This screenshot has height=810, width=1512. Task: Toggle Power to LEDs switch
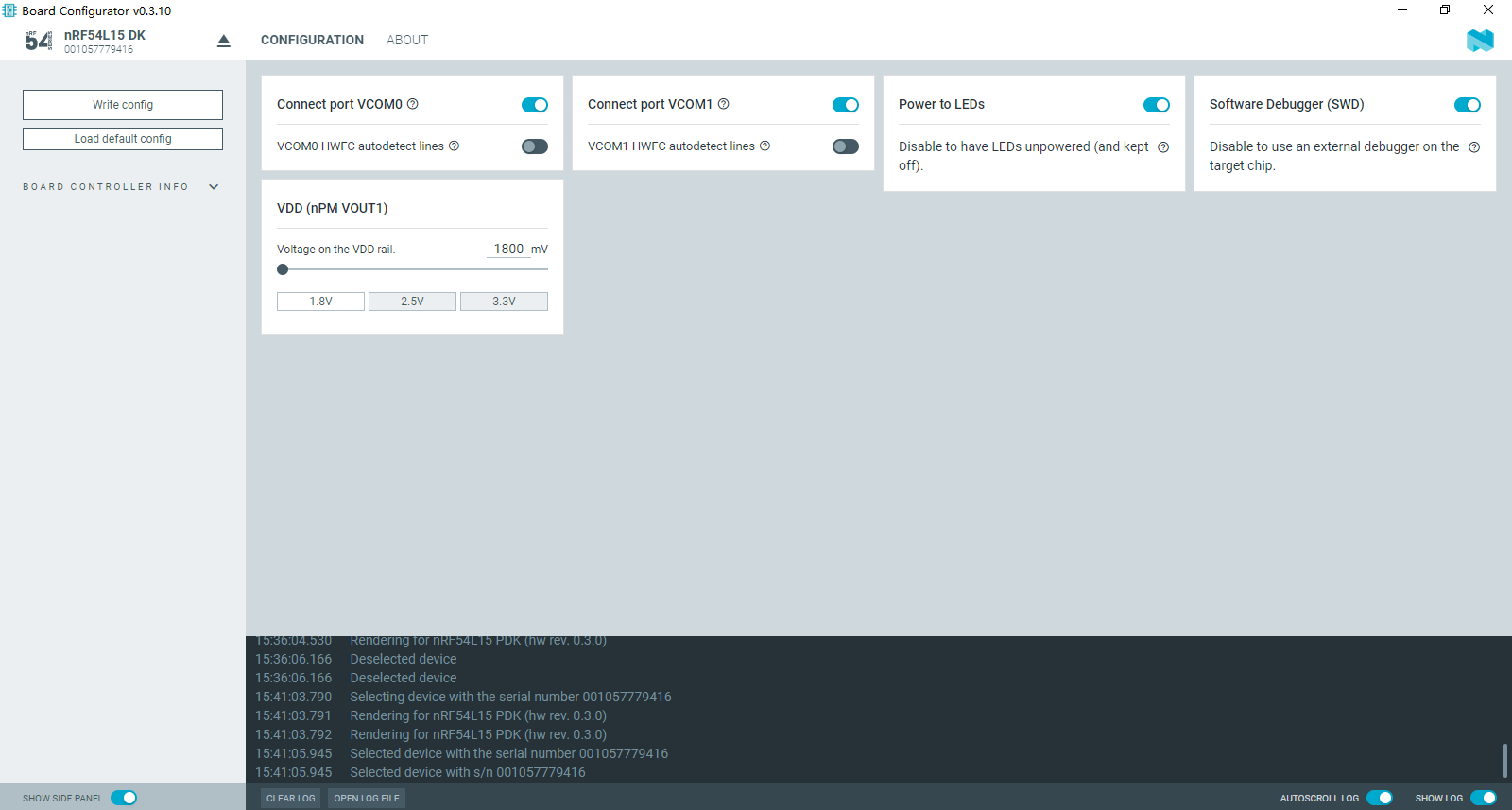(1157, 105)
